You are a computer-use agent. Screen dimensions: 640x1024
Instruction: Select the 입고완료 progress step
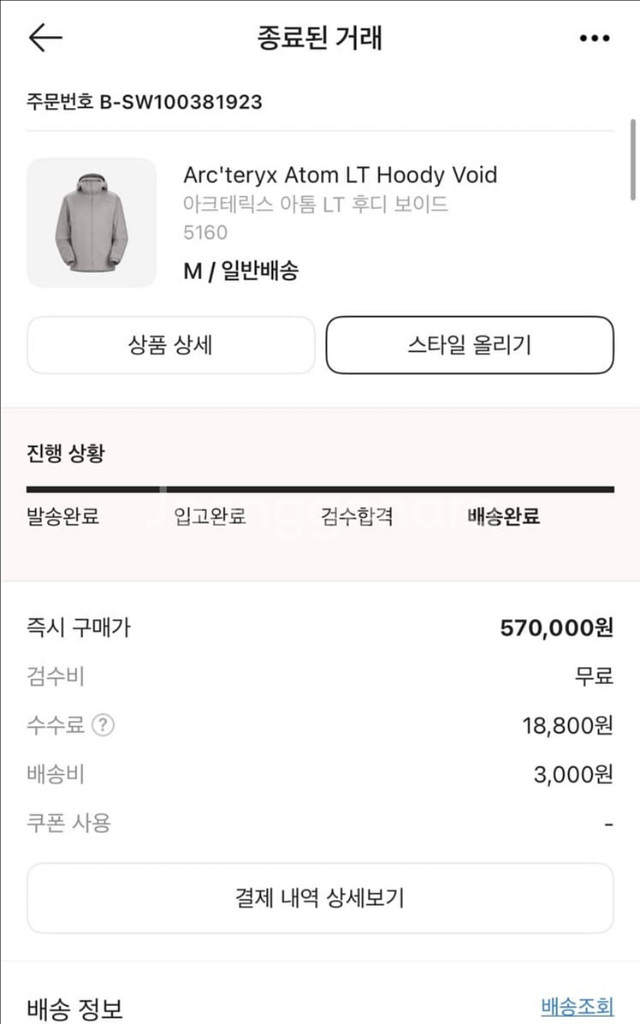pyautogui.click(x=210, y=517)
